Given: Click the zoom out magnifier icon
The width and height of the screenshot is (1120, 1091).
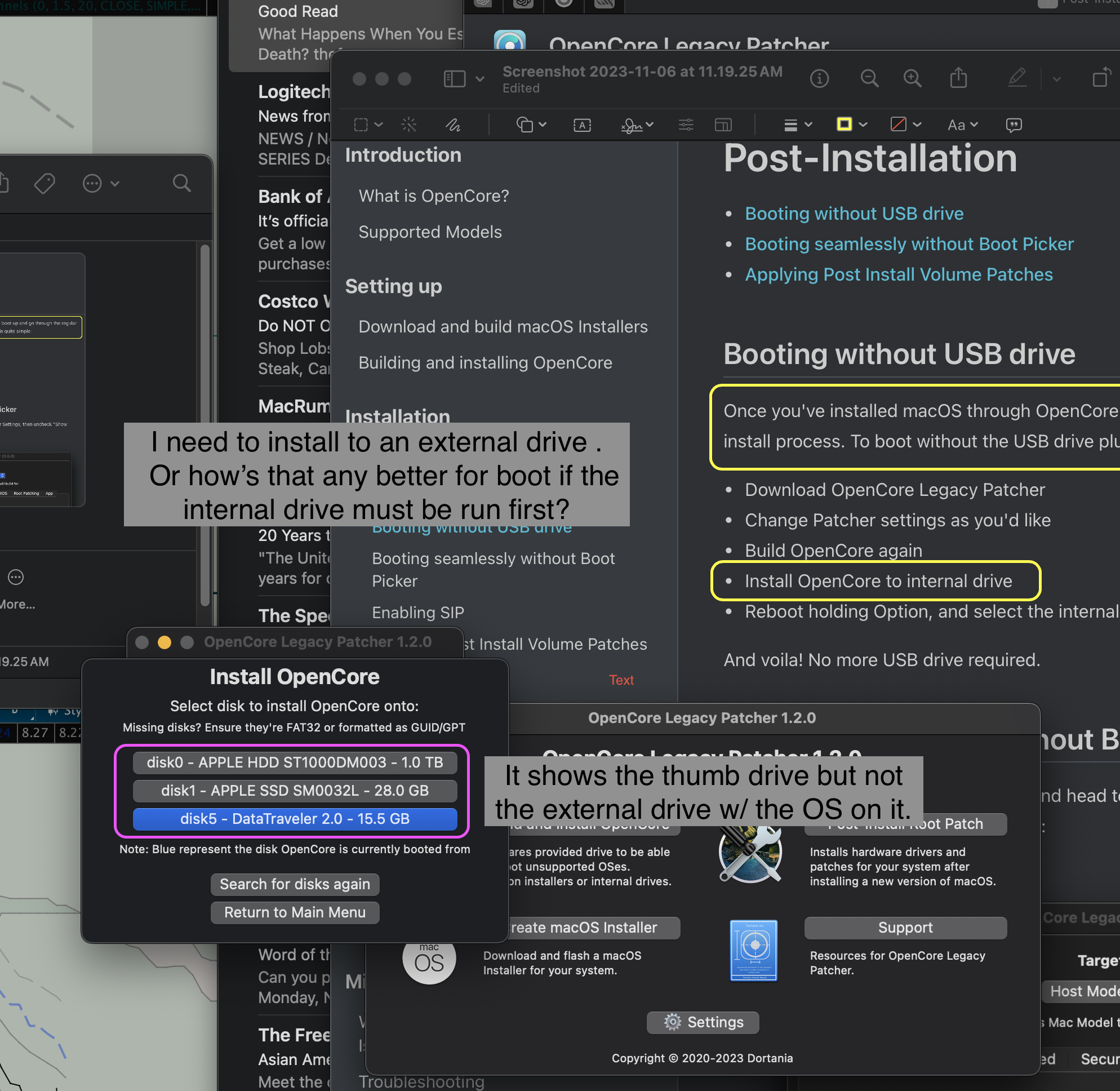Looking at the screenshot, I should coord(869,78).
